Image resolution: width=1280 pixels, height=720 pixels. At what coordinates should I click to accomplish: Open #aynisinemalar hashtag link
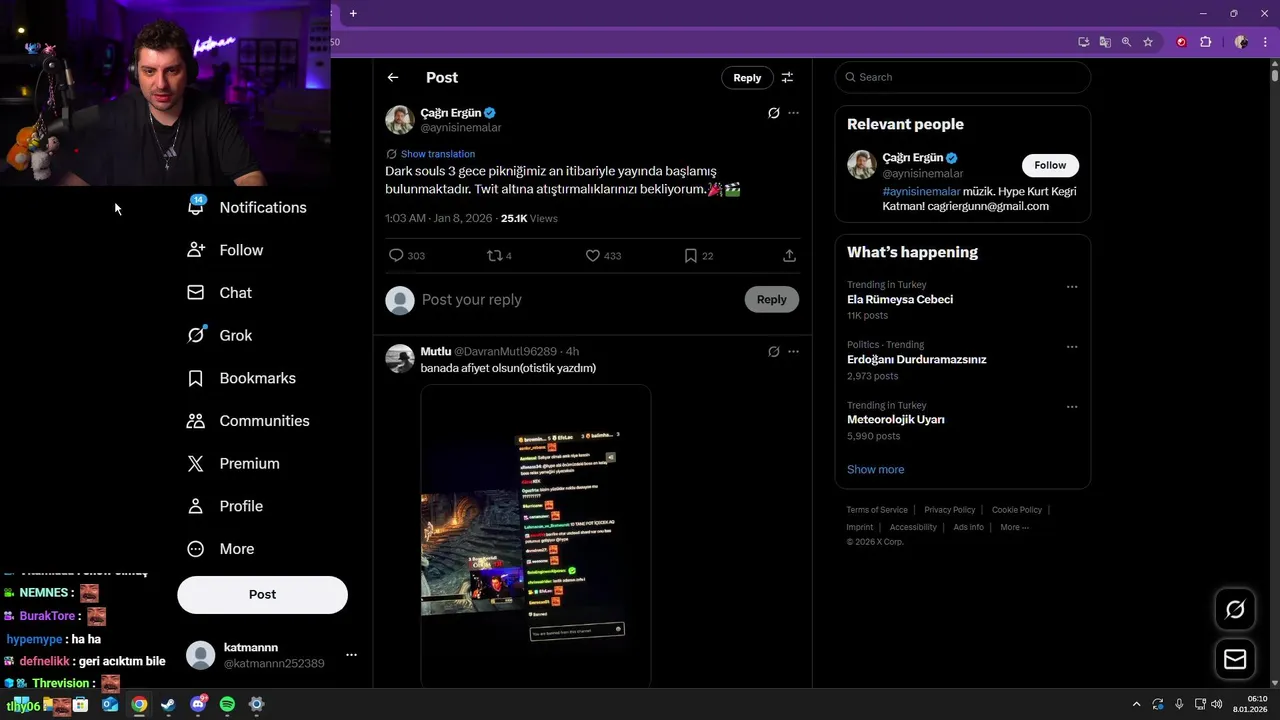coord(921,191)
